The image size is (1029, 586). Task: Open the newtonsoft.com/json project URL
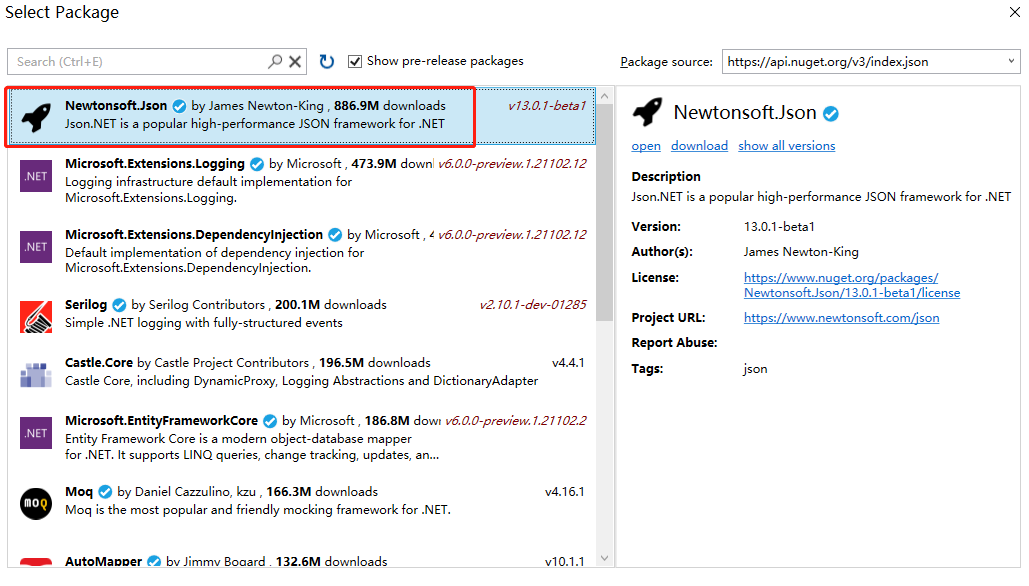click(841, 318)
